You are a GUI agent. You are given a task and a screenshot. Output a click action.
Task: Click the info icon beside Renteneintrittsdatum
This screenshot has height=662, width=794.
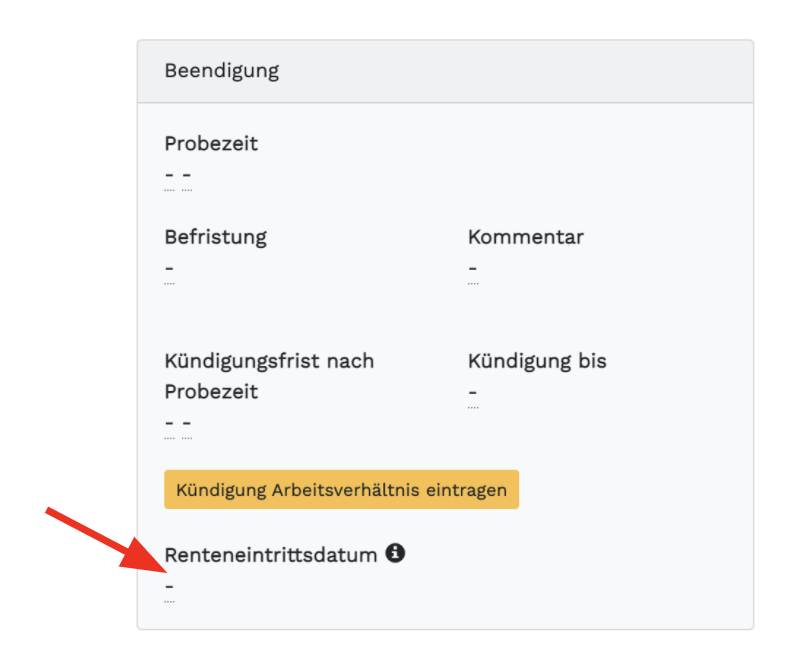click(x=396, y=553)
